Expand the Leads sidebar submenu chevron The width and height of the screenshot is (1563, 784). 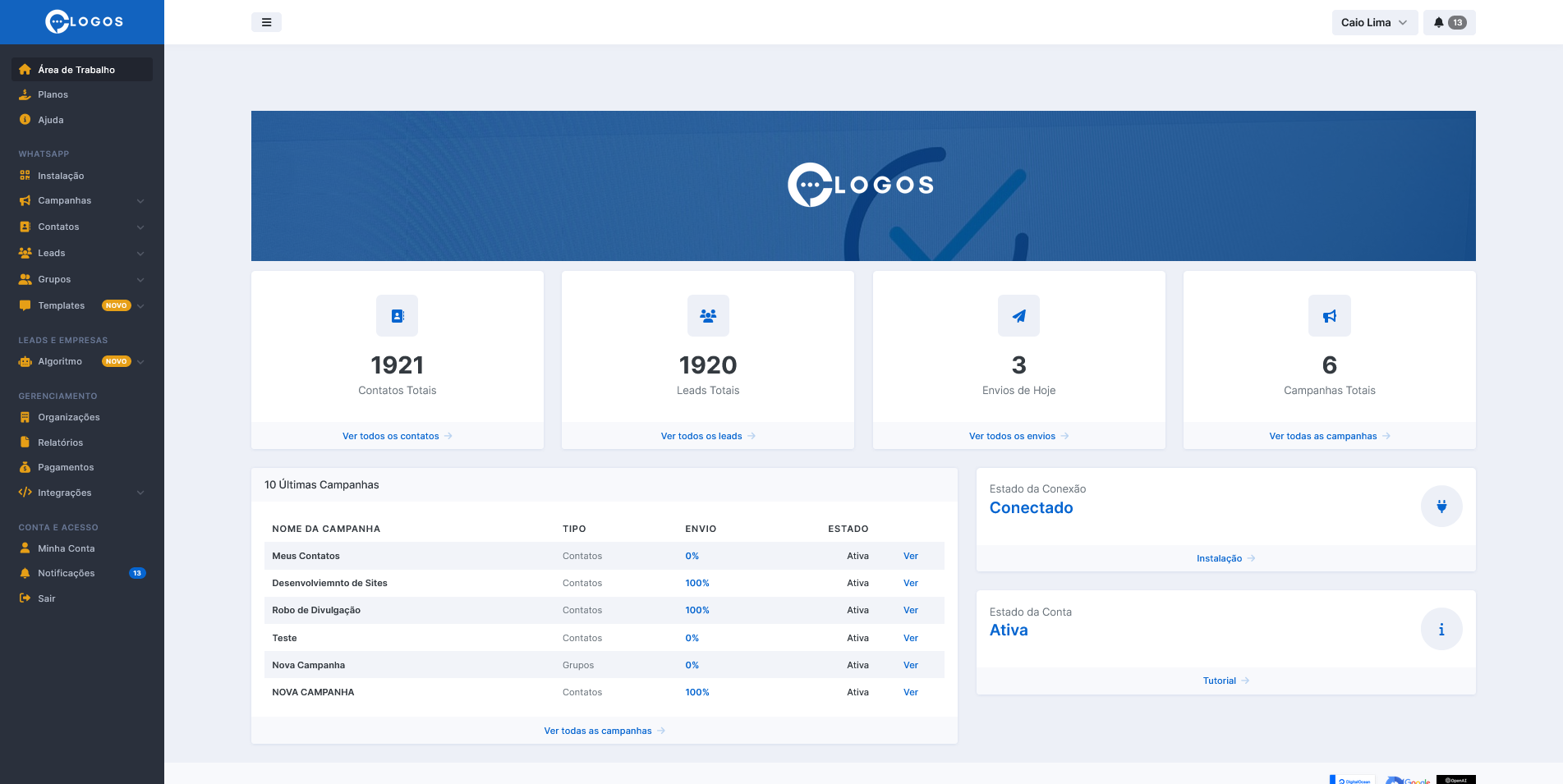click(140, 254)
